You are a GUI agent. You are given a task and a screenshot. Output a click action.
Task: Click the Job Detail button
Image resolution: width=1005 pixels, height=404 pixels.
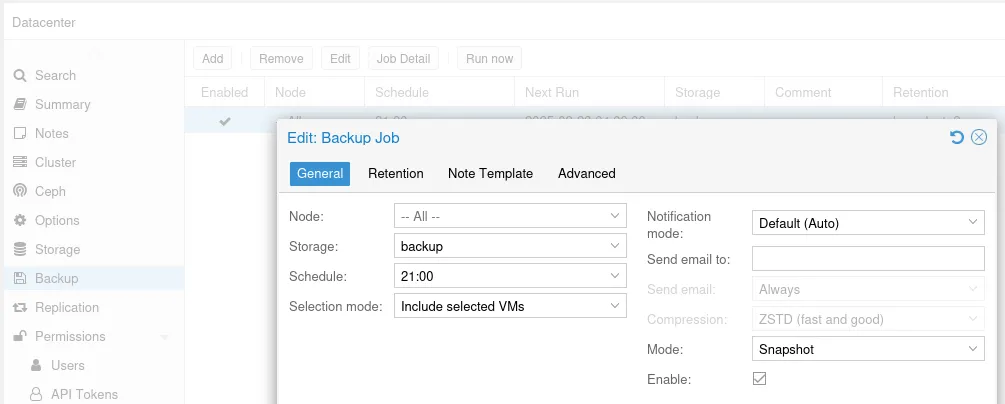pyautogui.click(x=403, y=58)
